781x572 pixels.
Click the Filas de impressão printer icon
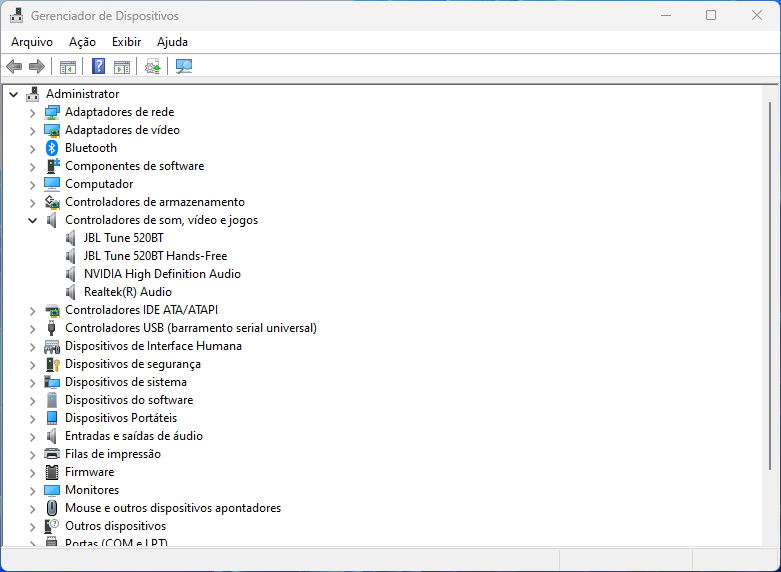click(x=52, y=454)
